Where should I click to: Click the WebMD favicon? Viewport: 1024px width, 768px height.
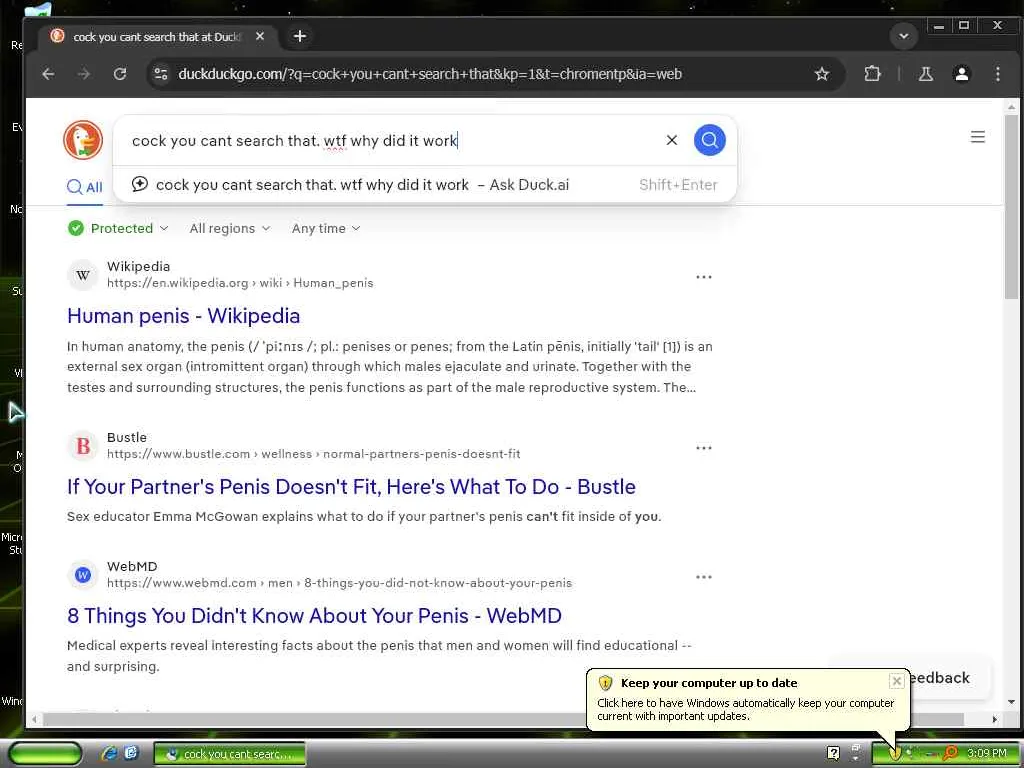[83, 575]
